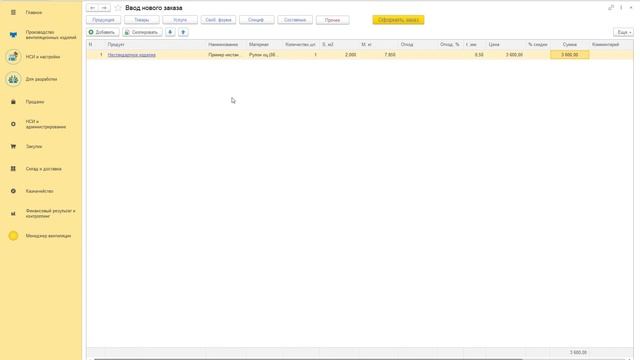
Task: Click the Добавить button
Action: coord(102,32)
